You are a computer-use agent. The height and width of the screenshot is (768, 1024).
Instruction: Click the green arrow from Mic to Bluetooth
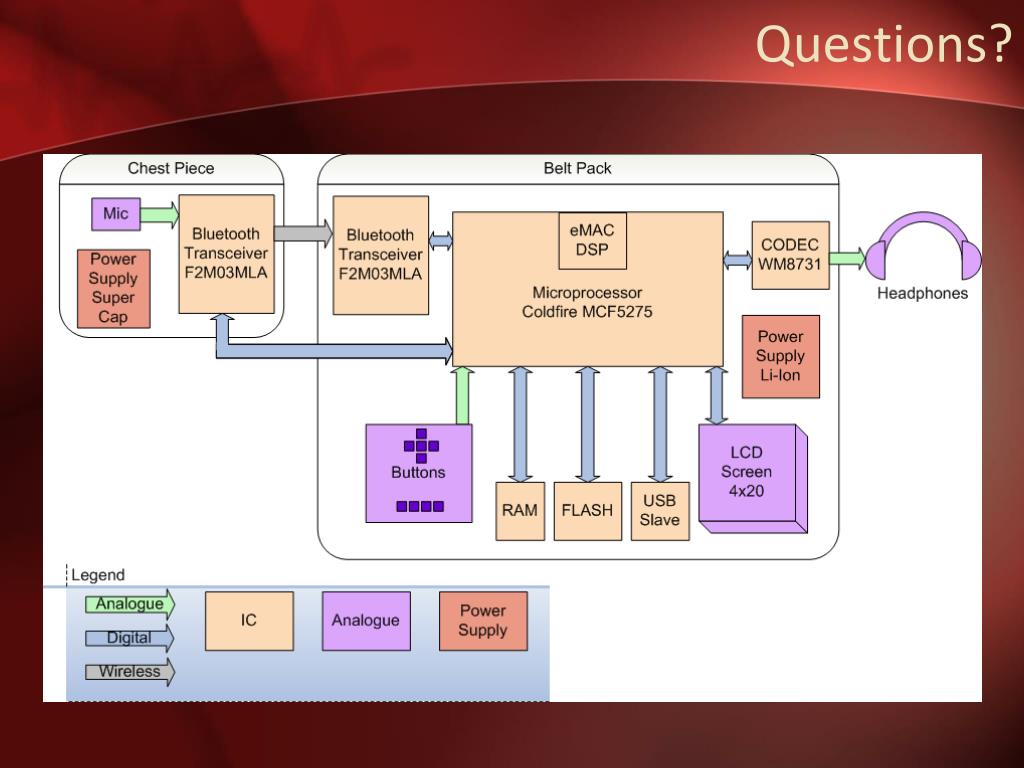tap(159, 215)
